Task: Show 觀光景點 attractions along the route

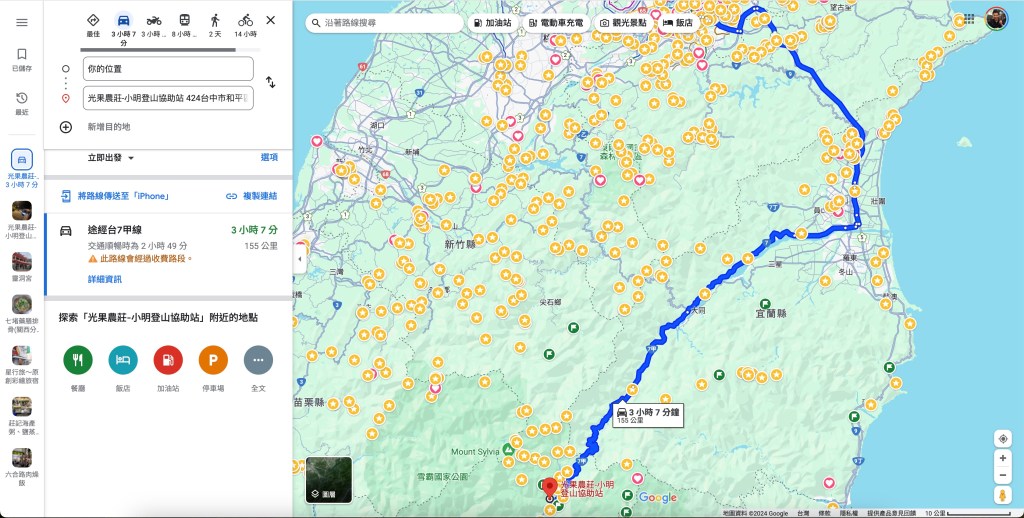Action: [622, 22]
